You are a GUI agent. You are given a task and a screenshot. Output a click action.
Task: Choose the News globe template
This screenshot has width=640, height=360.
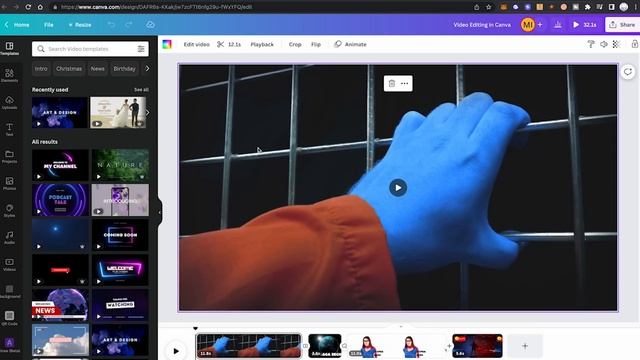[60, 304]
